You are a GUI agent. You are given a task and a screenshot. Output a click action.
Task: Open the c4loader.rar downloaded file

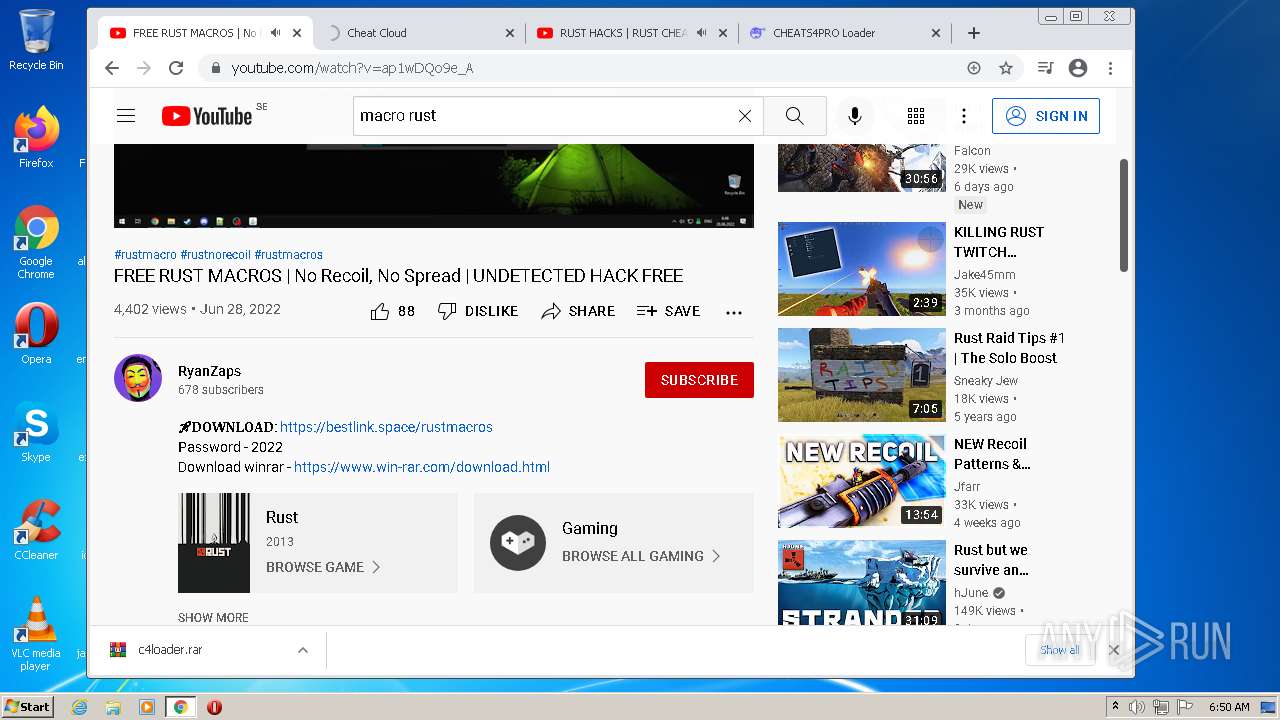click(170, 650)
